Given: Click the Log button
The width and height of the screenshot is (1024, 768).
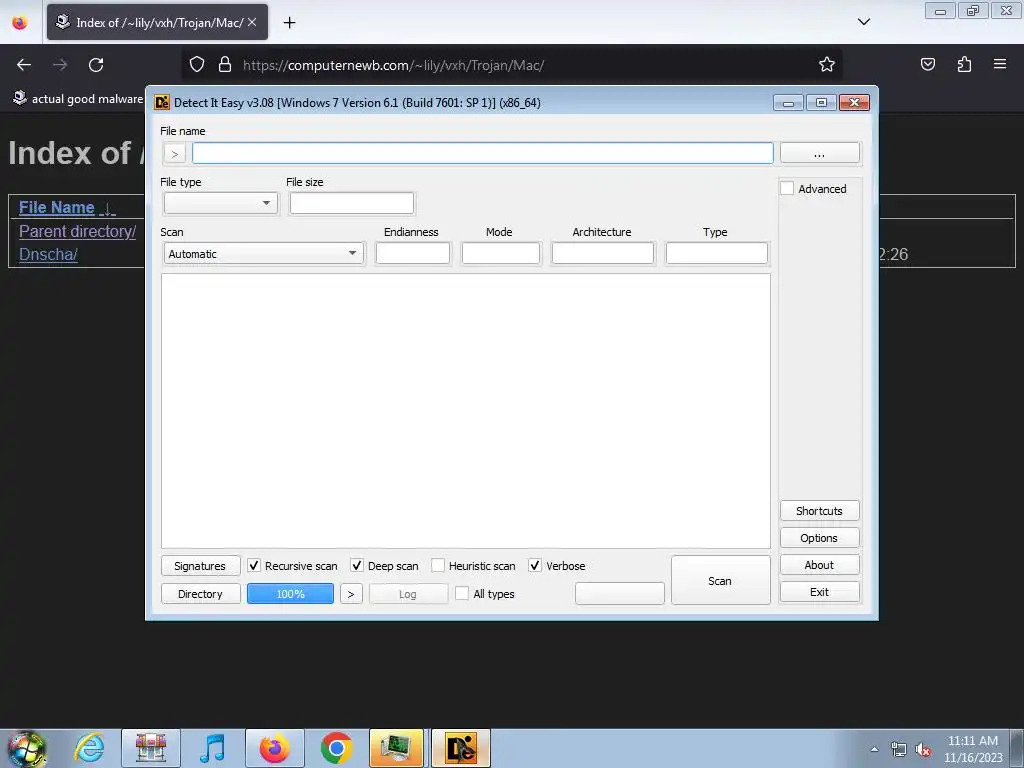Looking at the screenshot, I should click(x=408, y=594).
